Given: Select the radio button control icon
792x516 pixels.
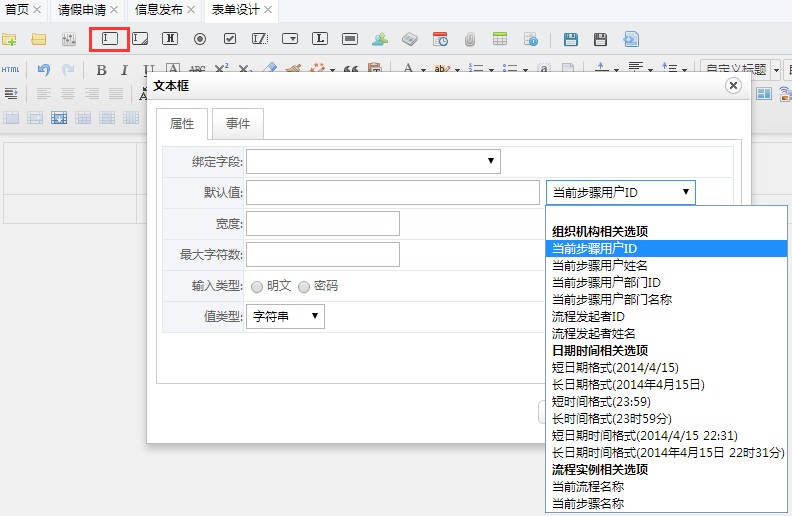Looking at the screenshot, I should 200,39.
